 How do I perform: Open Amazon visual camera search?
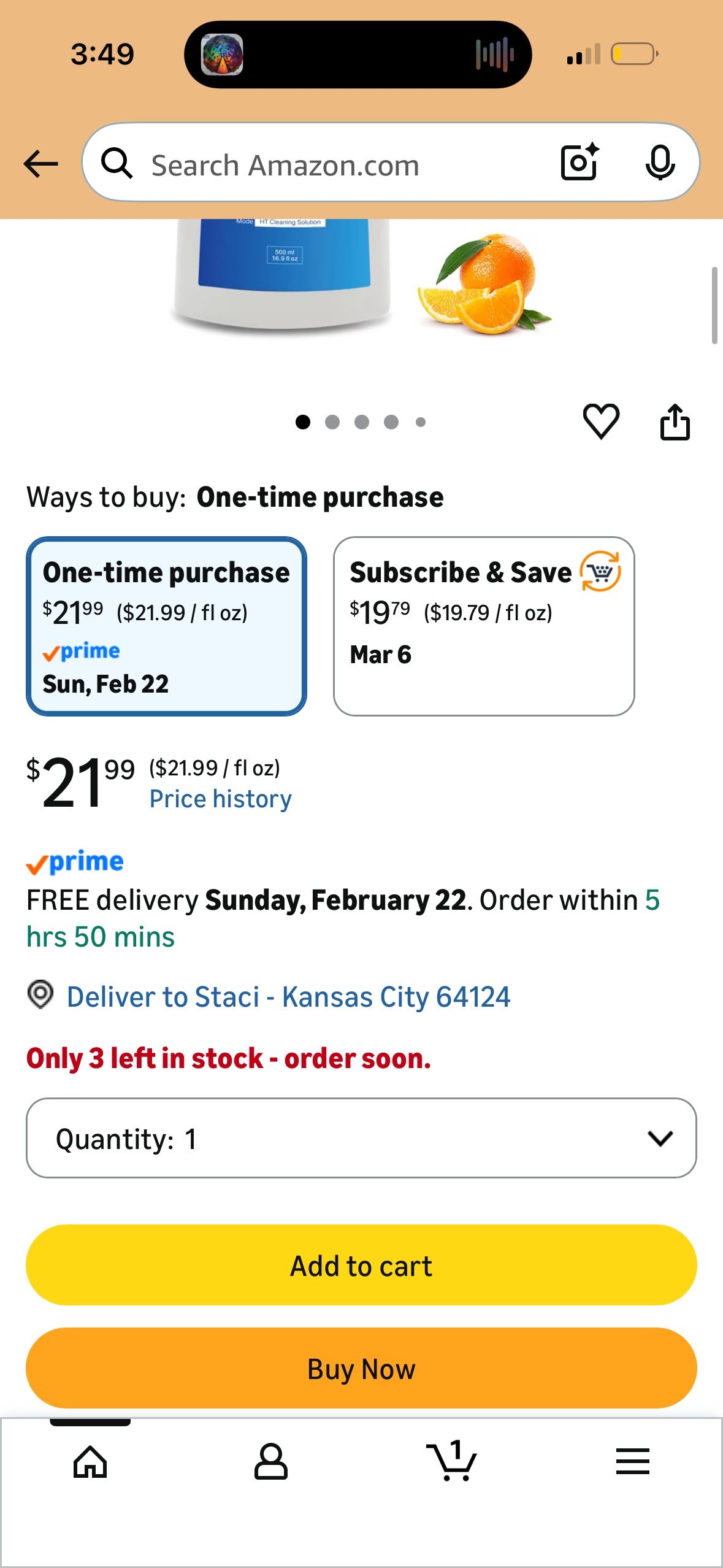point(578,163)
